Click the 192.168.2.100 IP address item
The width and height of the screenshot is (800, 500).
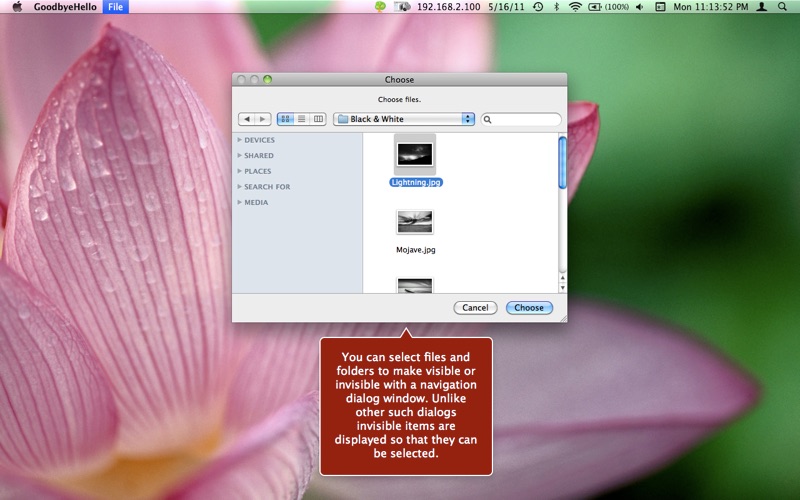tap(448, 7)
